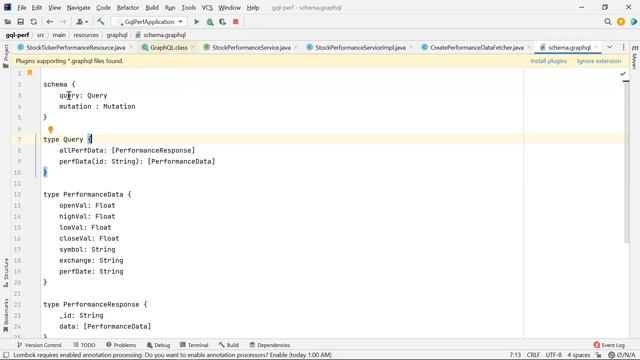Open GqlPerfApplication run configuration dropdown
This screenshot has height=360, width=640.
[149, 22]
